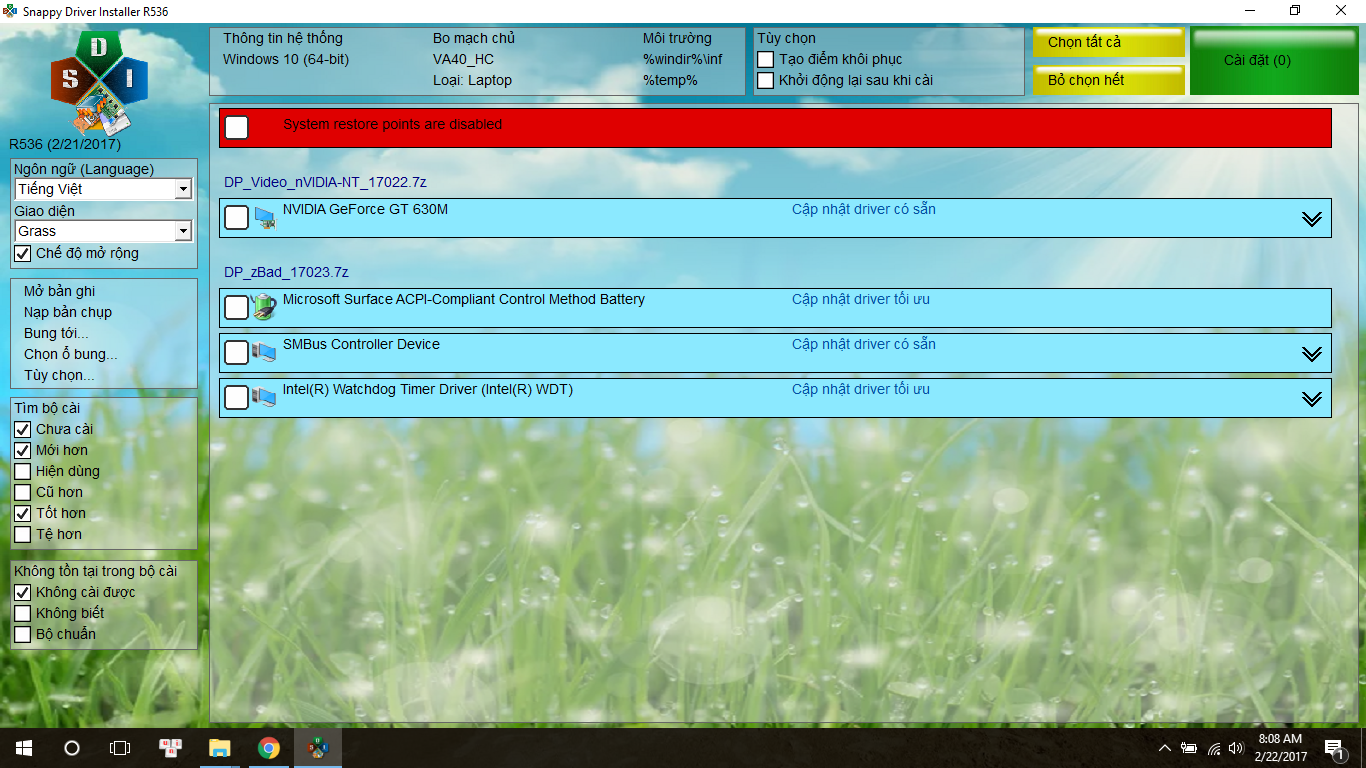Enable Khởi động lại sau khi cài
Viewport: 1366px width, 768px height.
click(x=766, y=80)
